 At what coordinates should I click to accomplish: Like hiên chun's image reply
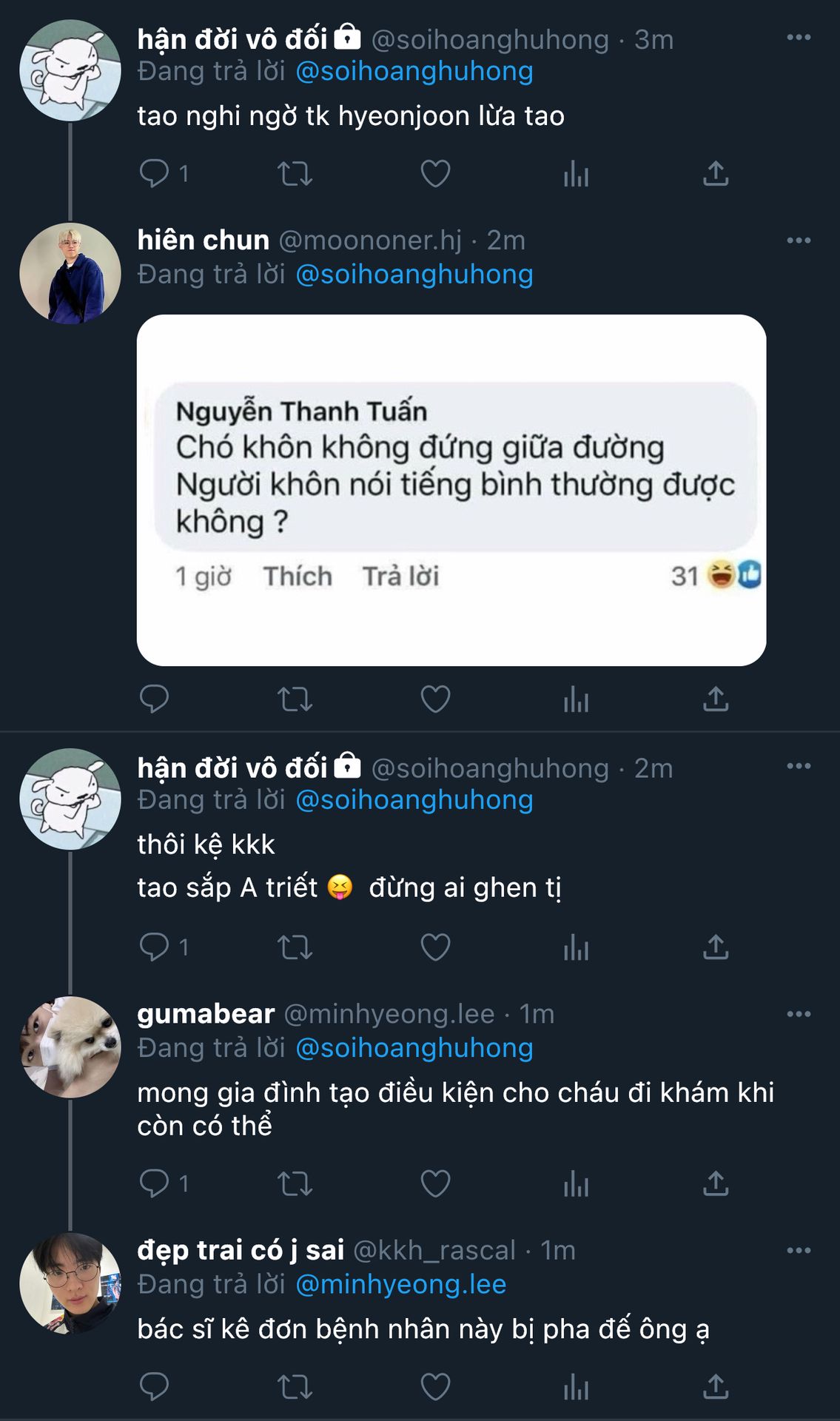click(x=435, y=699)
